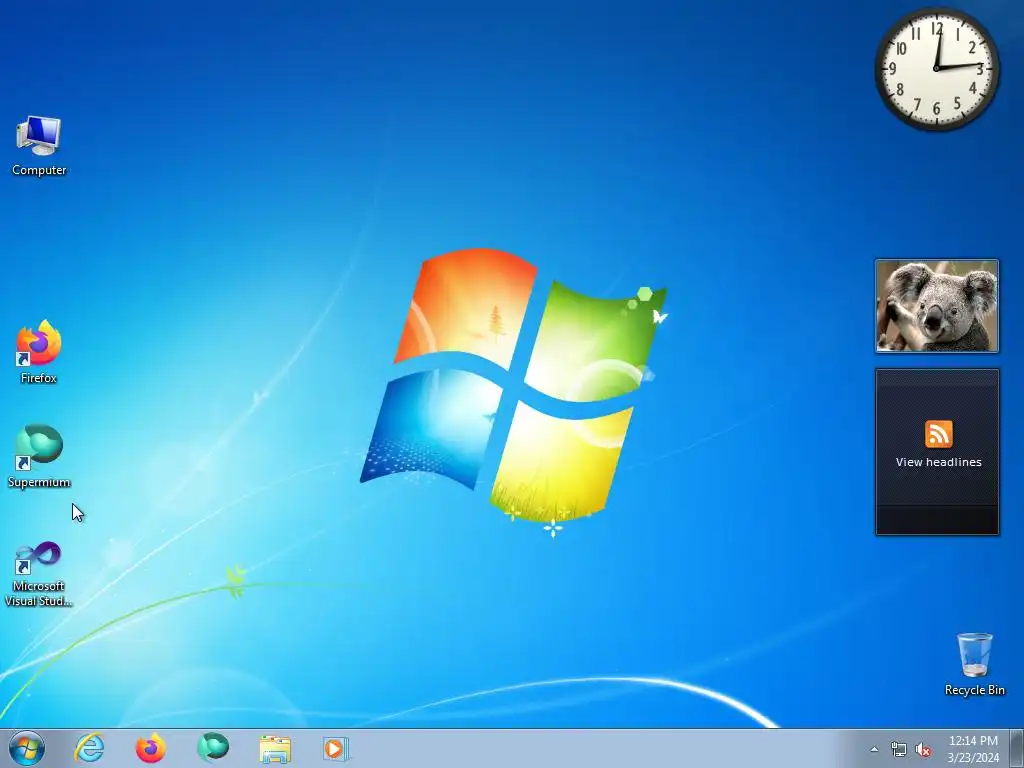Viewport: 1024px width, 768px height.
Task: Select the Computer desktop icon
Action: click(39, 145)
